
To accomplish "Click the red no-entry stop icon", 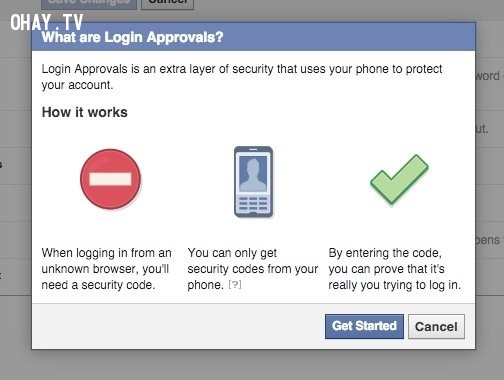I will pyautogui.click(x=110, y=179).
